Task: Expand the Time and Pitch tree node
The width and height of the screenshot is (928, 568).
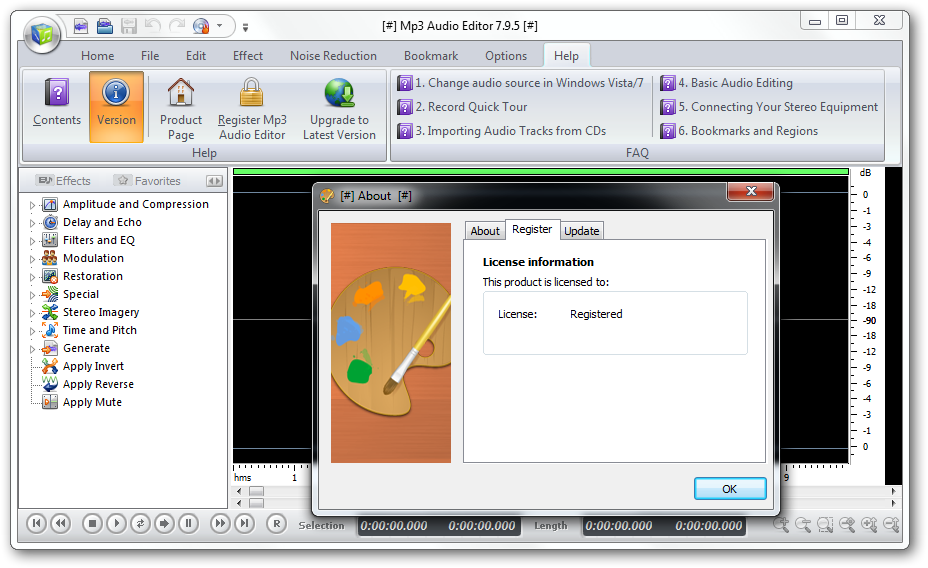Action: click(x=33, y=331)
